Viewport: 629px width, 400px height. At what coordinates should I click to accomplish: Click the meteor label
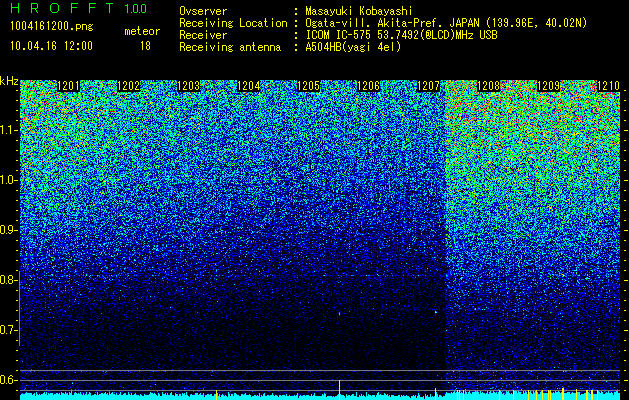tap(142, 31)
